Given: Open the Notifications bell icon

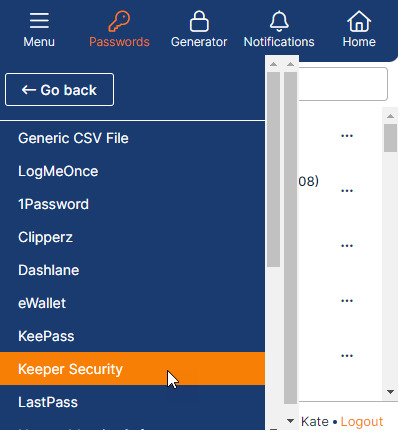Looking at the screenshot, I should point(279,21).
